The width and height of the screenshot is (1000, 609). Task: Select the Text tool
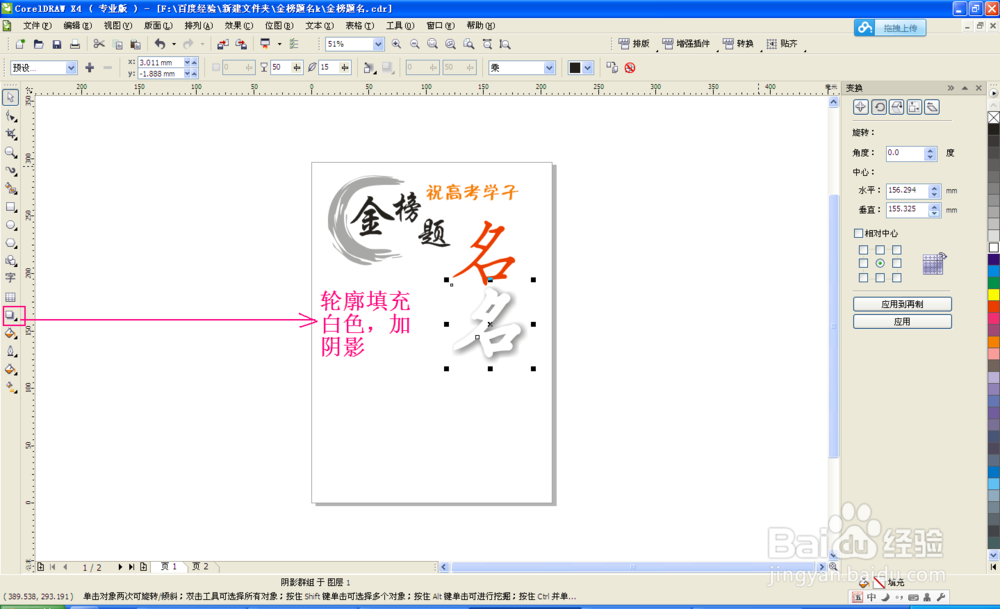point(11,278)
